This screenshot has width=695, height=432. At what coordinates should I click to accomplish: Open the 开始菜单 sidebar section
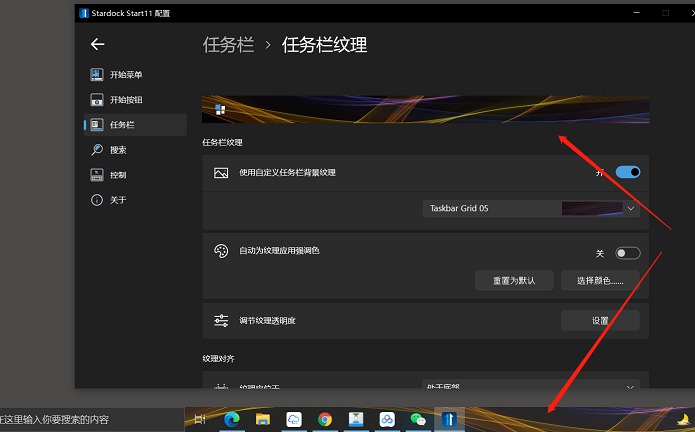point(135,74)
